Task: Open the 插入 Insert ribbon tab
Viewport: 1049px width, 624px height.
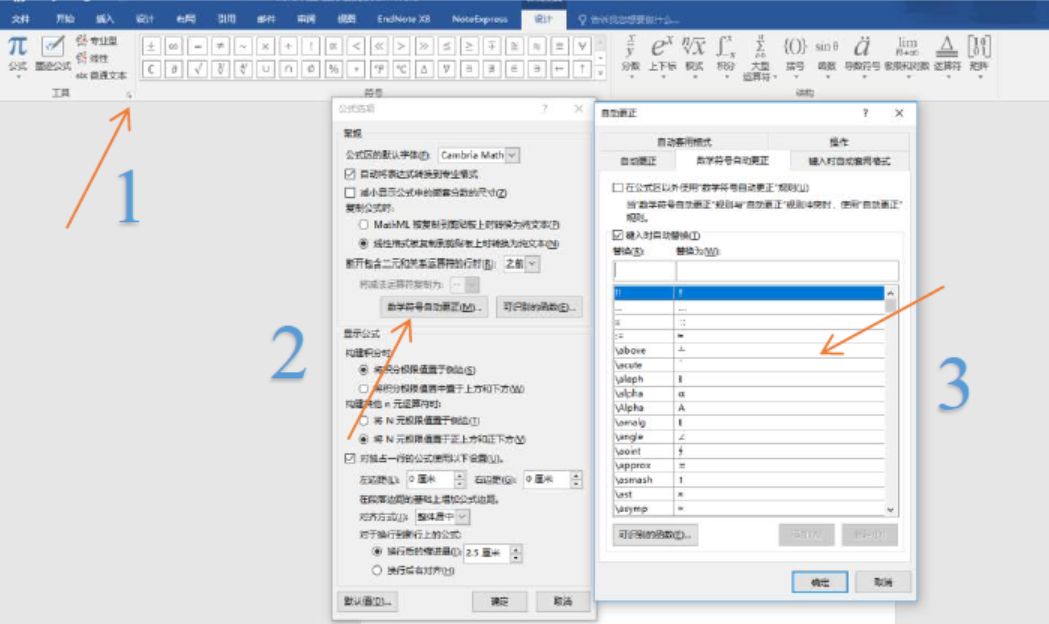Action: (x=104, y=19)
